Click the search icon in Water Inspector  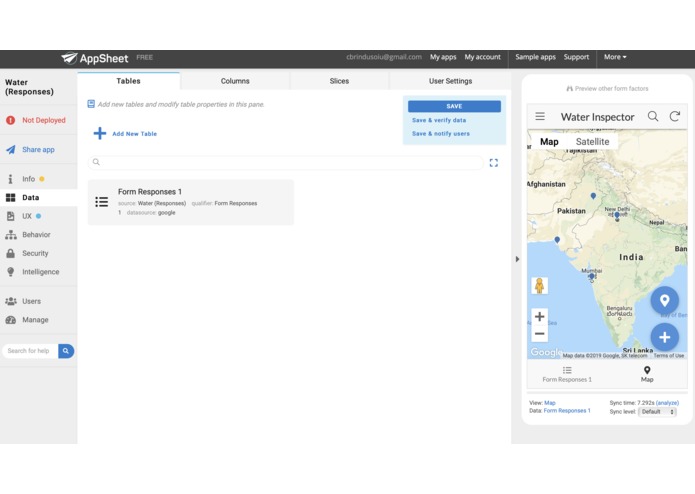pos(653,117)
